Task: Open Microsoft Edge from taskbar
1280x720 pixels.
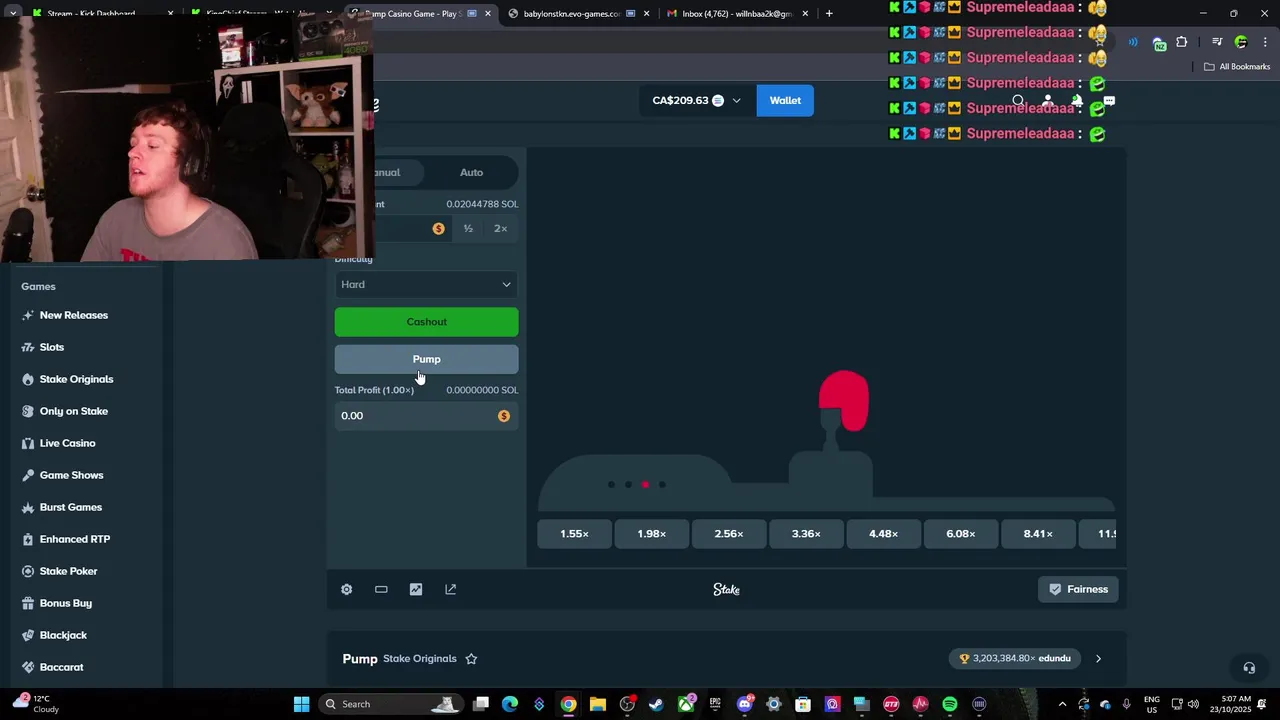Action: click(510, 704)
